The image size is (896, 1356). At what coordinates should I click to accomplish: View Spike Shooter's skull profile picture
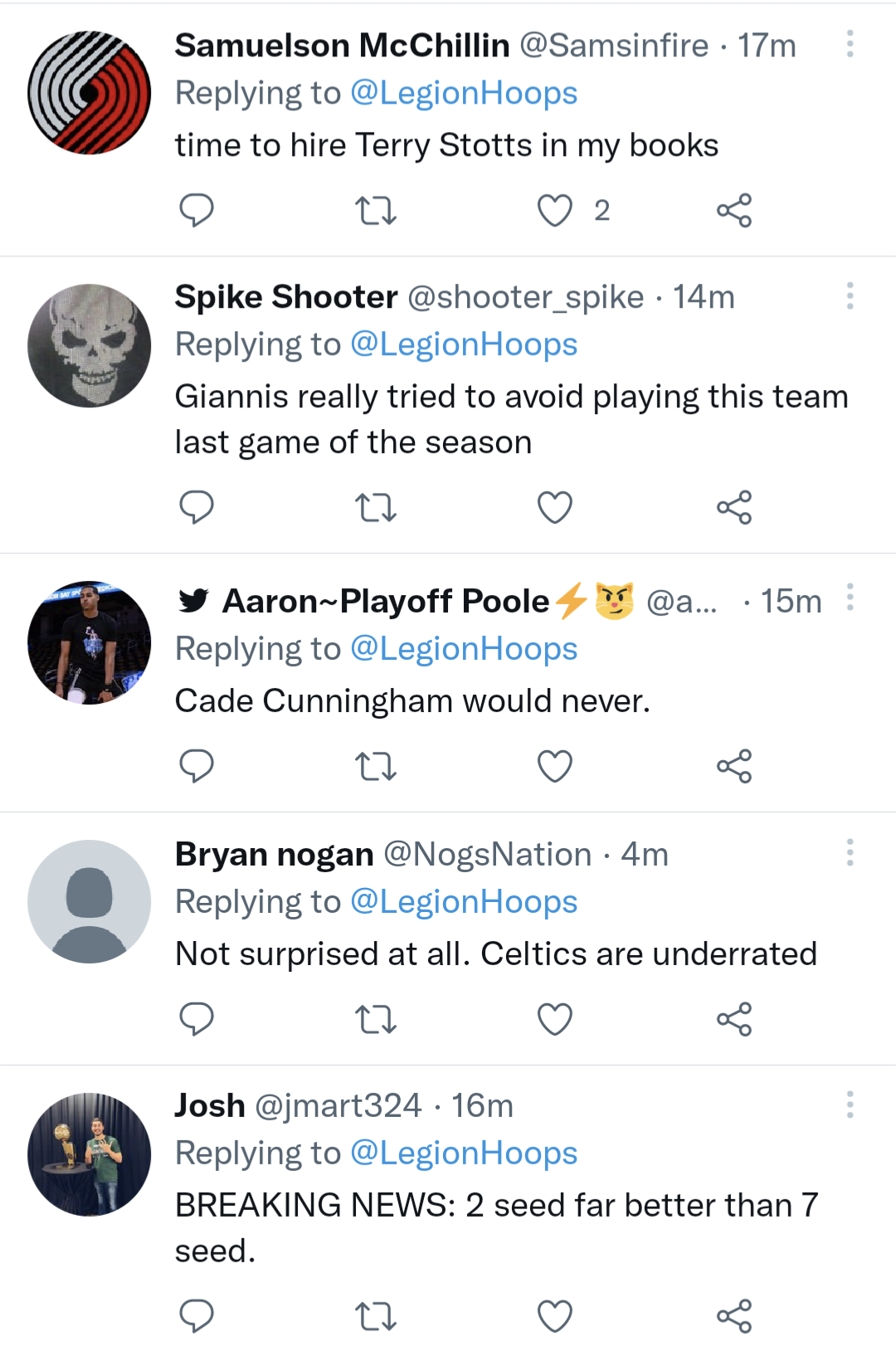90,346
